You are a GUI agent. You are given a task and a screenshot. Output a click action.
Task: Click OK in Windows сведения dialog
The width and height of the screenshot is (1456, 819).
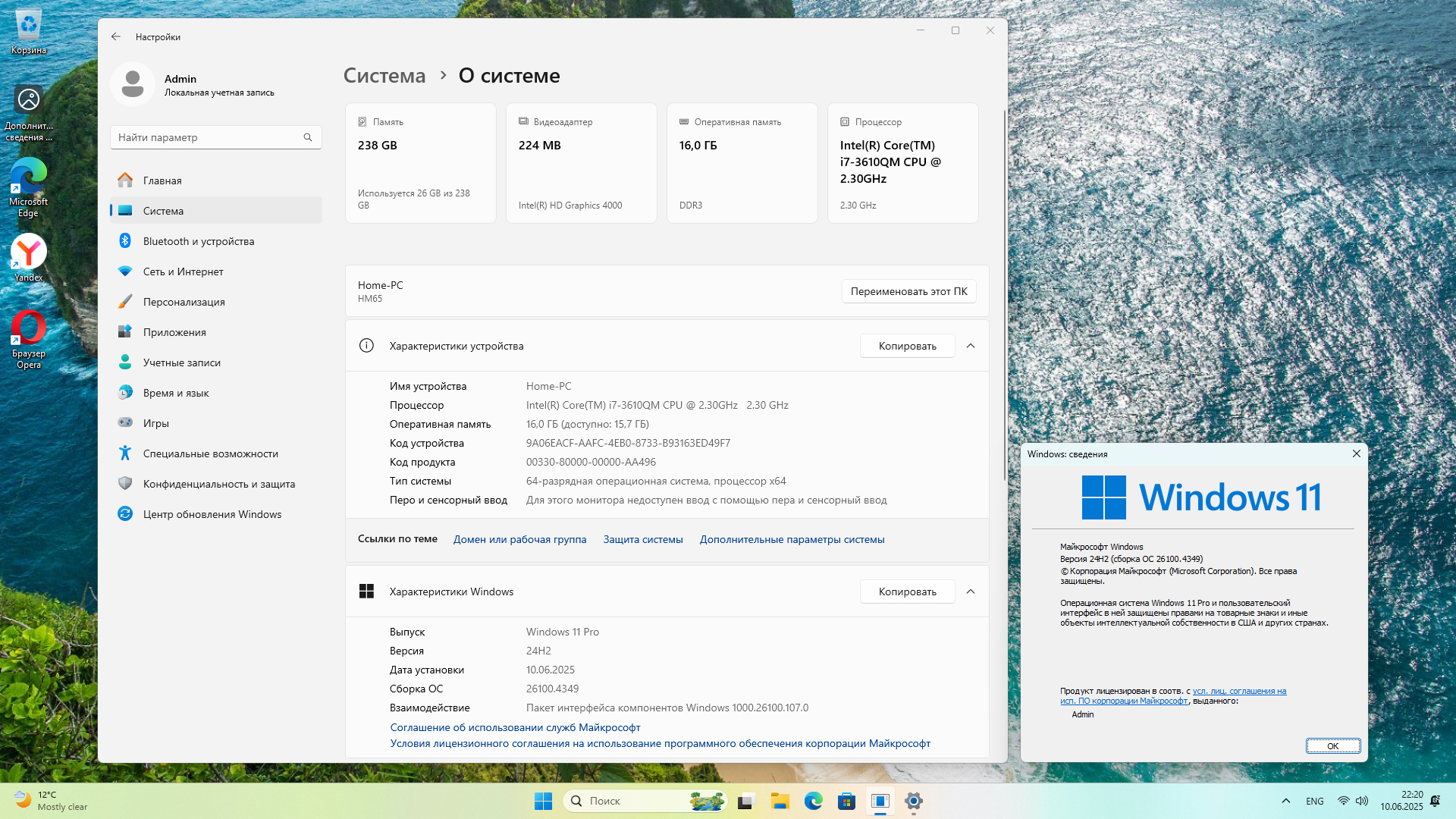click(x=1332, y=745)
